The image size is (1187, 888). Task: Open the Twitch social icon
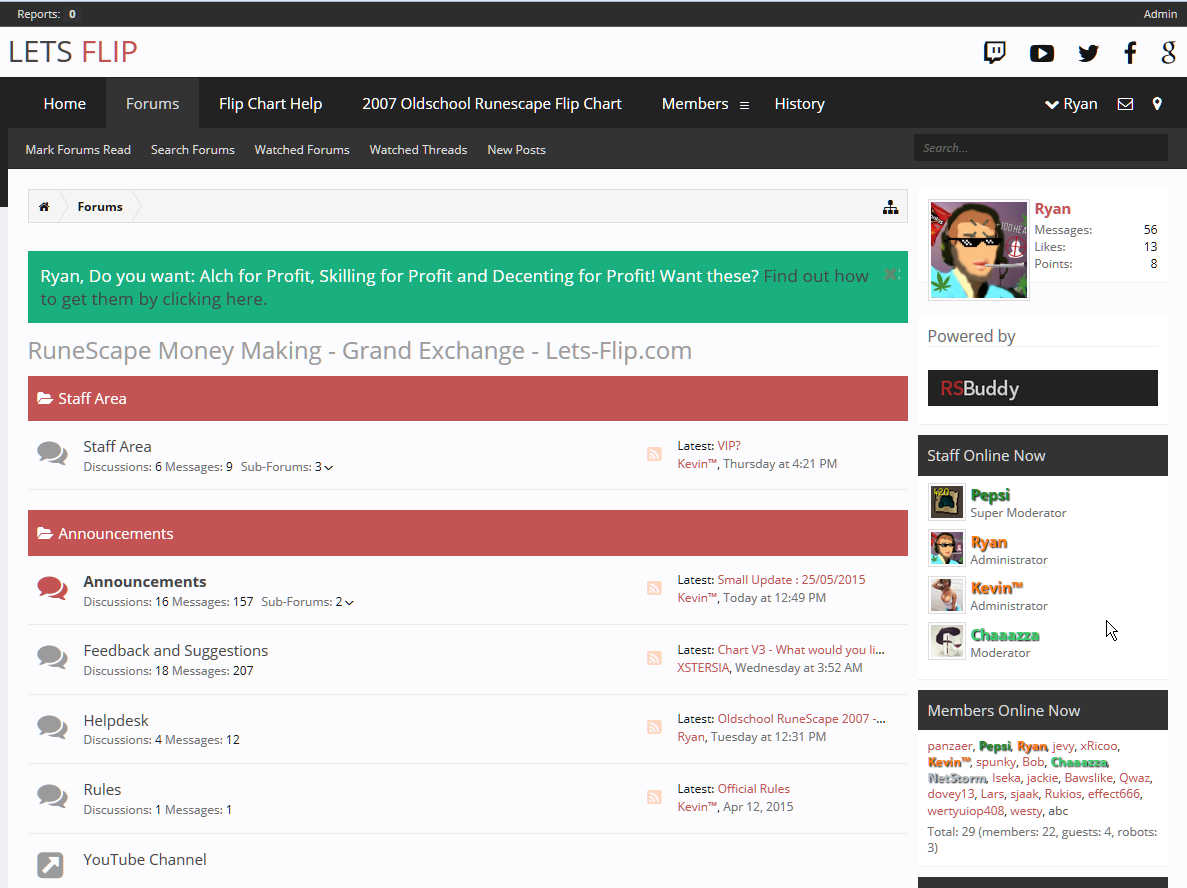994,53
